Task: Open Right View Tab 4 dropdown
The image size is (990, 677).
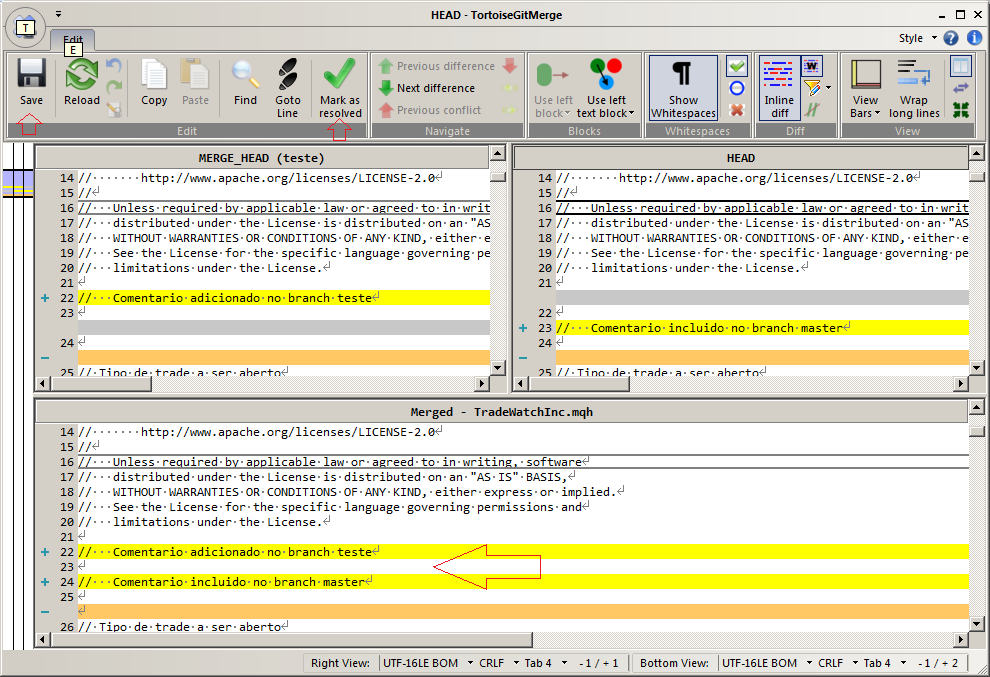Action: pos(546,663)
